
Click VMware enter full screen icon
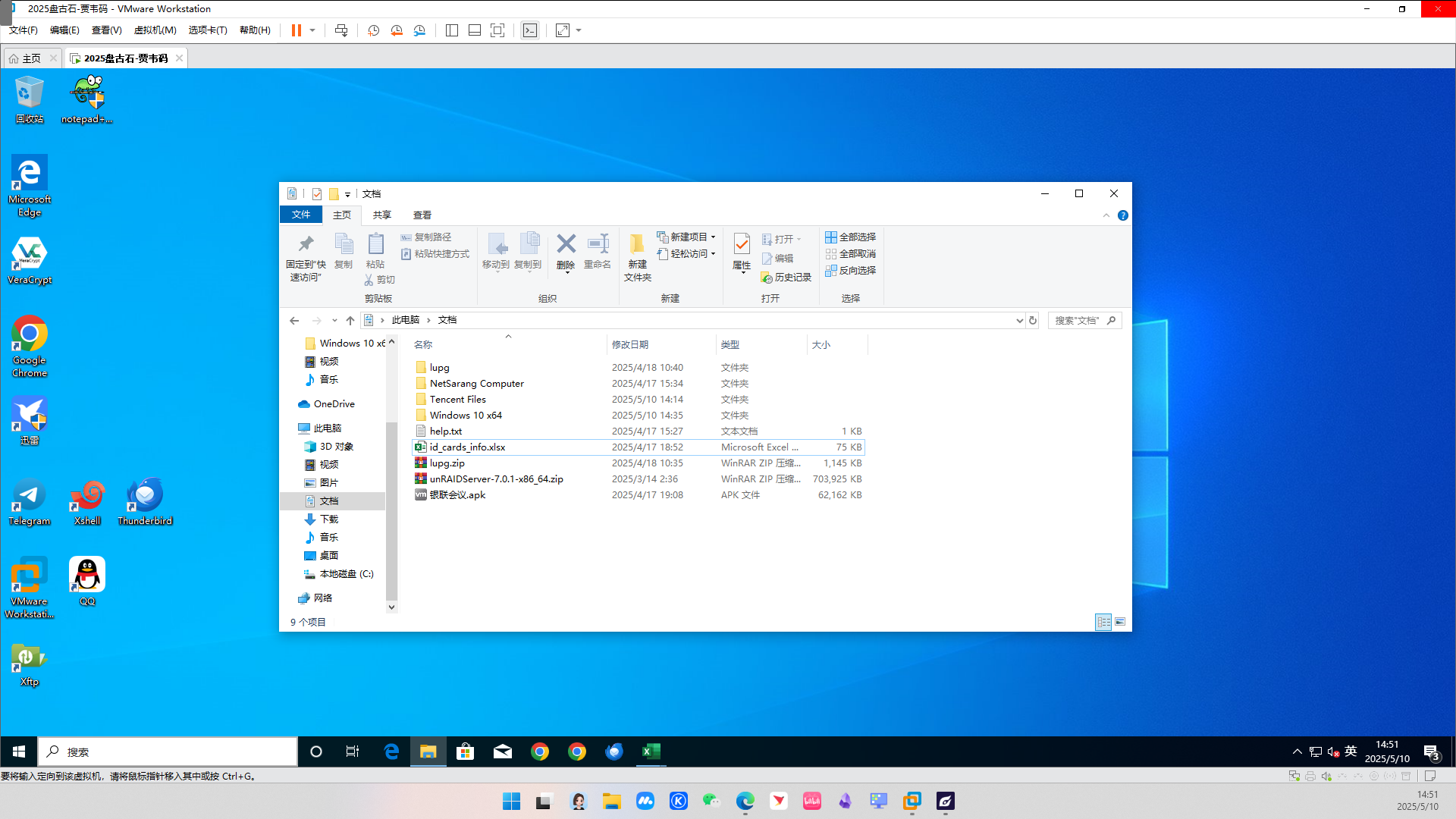coord(497,30)
